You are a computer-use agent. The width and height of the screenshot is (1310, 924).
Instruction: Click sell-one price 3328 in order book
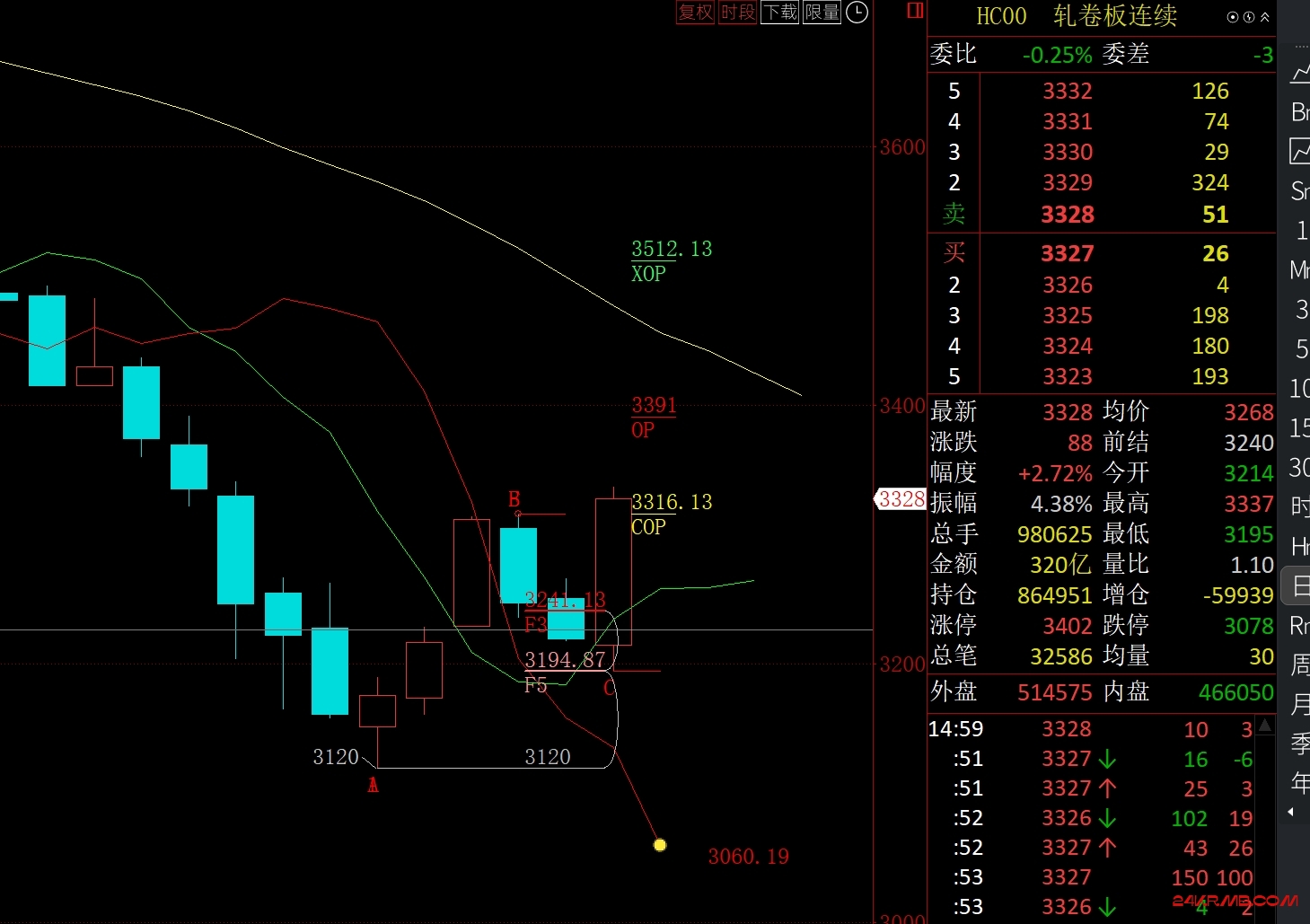pyautogui.click(x=1068, y=215)
